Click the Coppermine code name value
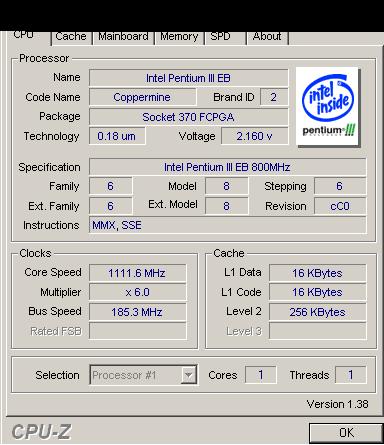Screen dimensions: 384x445 tap(142, 97)
